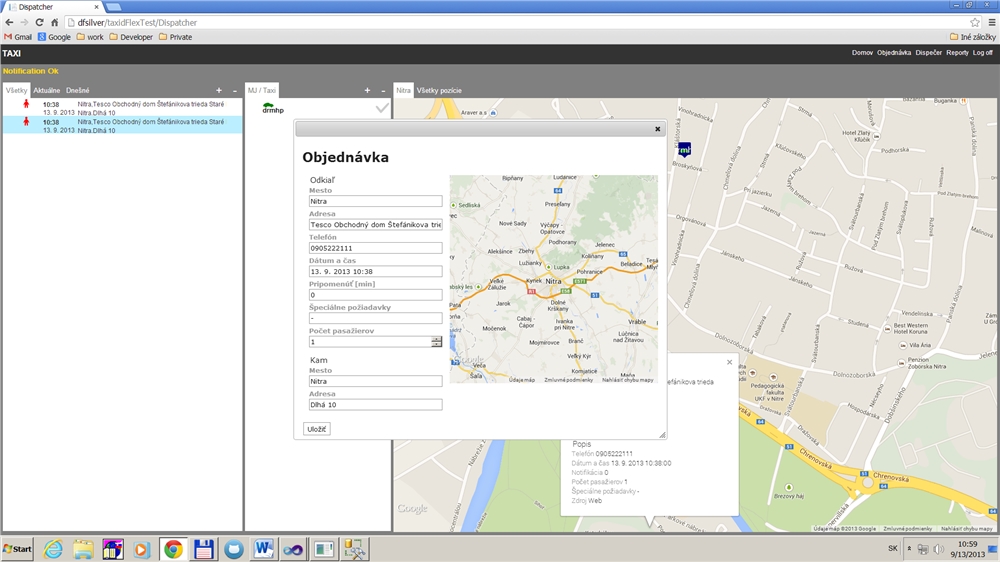Open Microsoft Word from taskbar
This screenshot has width=1000, height=562.
(x=263, y=549)
